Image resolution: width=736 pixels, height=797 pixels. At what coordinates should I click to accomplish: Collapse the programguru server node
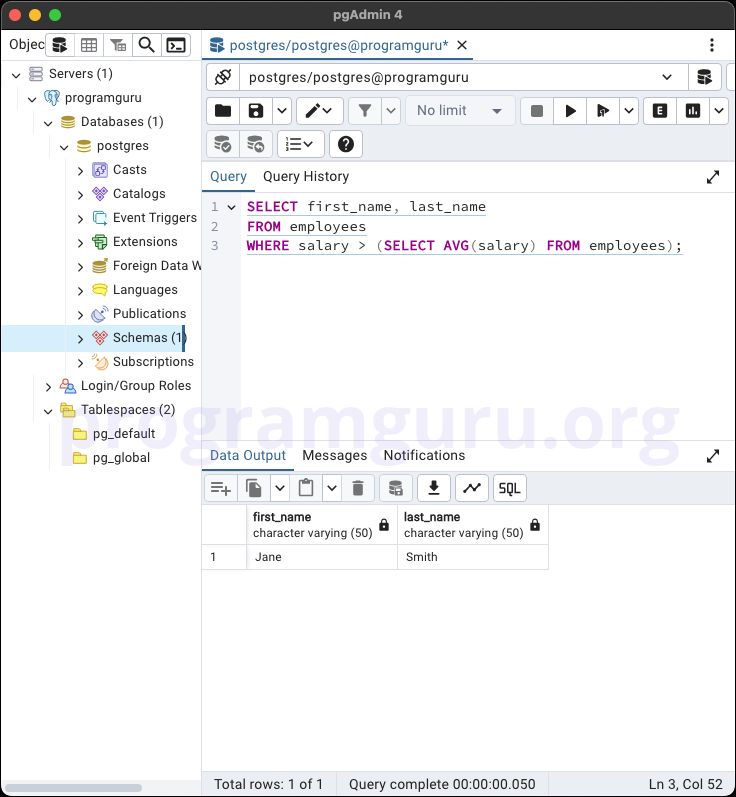(32, 99)
